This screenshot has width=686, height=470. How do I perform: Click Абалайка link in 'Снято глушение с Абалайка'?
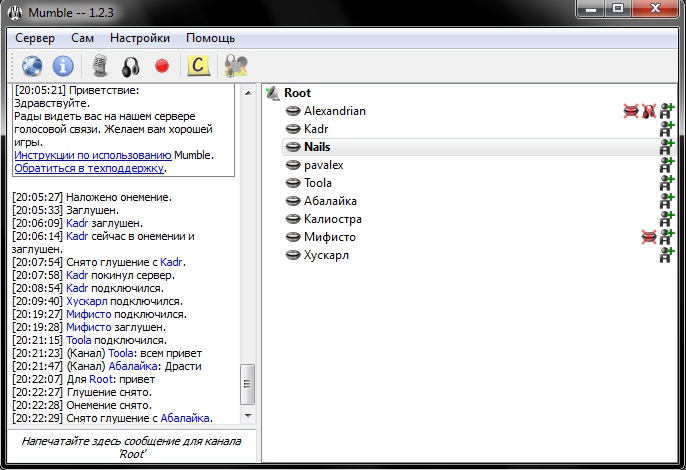click(185, 418)
